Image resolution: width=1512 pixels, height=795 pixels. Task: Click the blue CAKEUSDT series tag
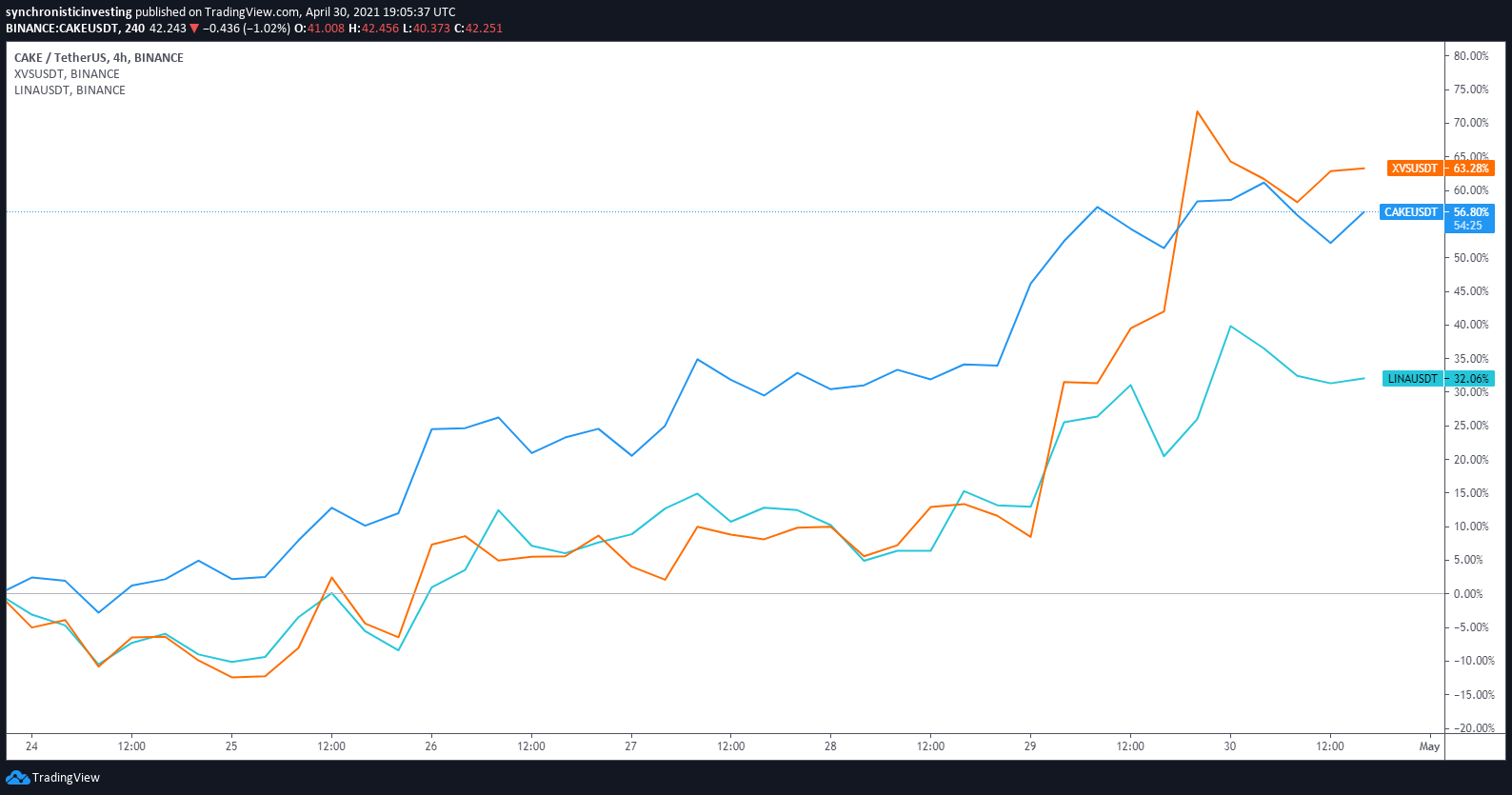1410,212
